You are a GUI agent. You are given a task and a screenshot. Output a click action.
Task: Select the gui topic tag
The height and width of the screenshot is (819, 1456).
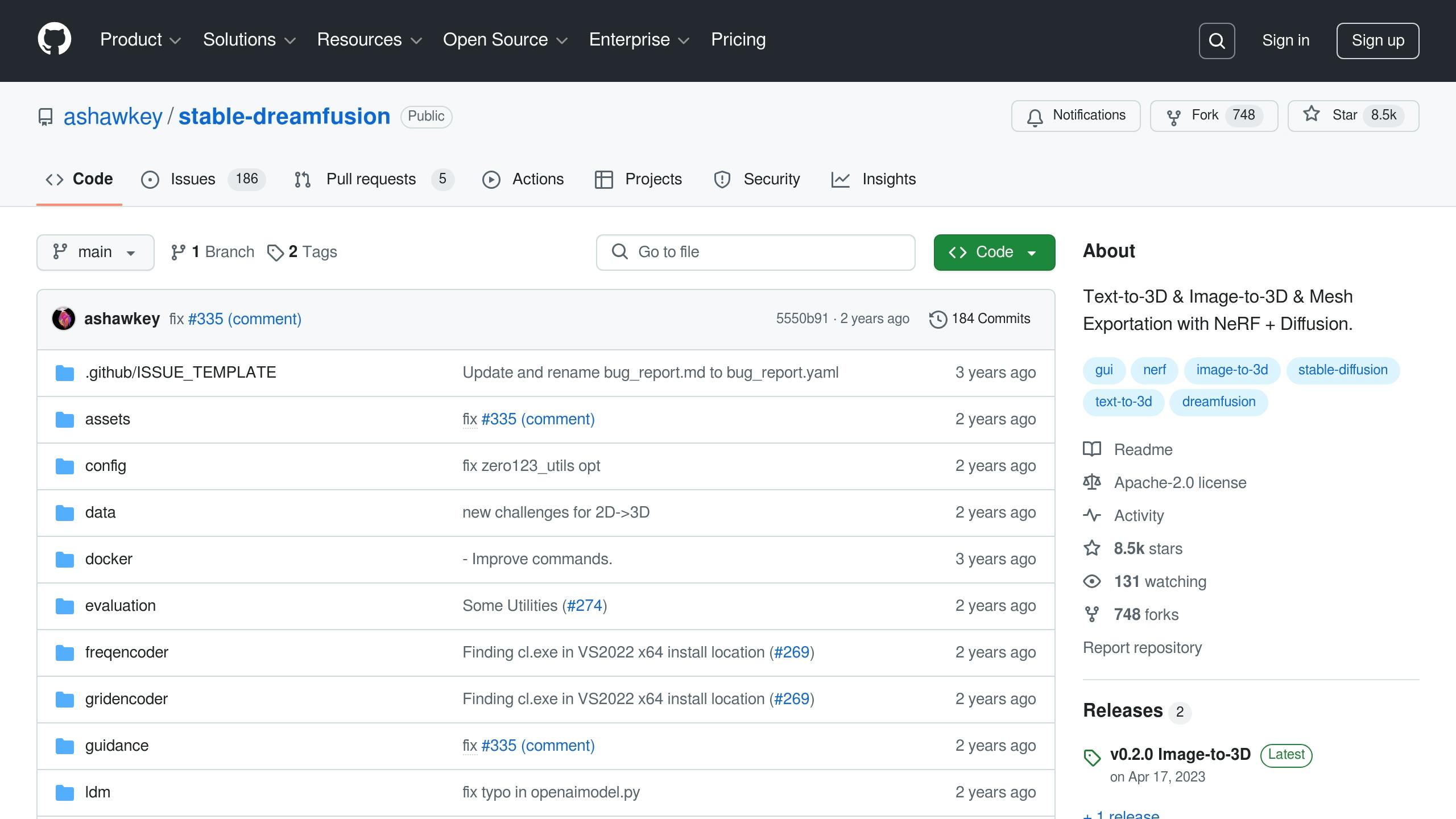[x=1104, y=370]
